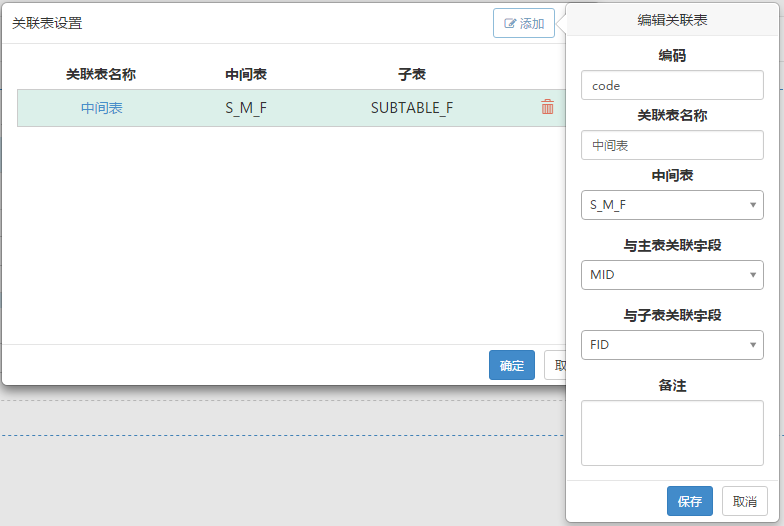Expand the 与主表关联字段 MID dropdown
The height and width of the screenshot is (526, 784).
coord(672,275)
